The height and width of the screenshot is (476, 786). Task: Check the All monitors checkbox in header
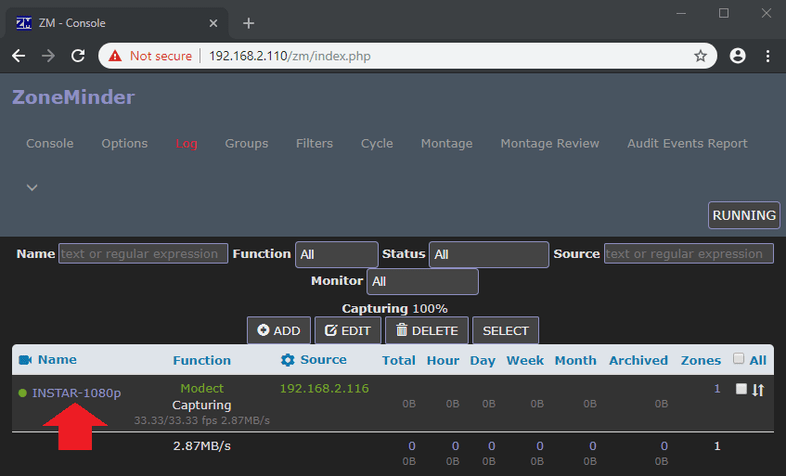pyautogui.click(x=739, y=359)
